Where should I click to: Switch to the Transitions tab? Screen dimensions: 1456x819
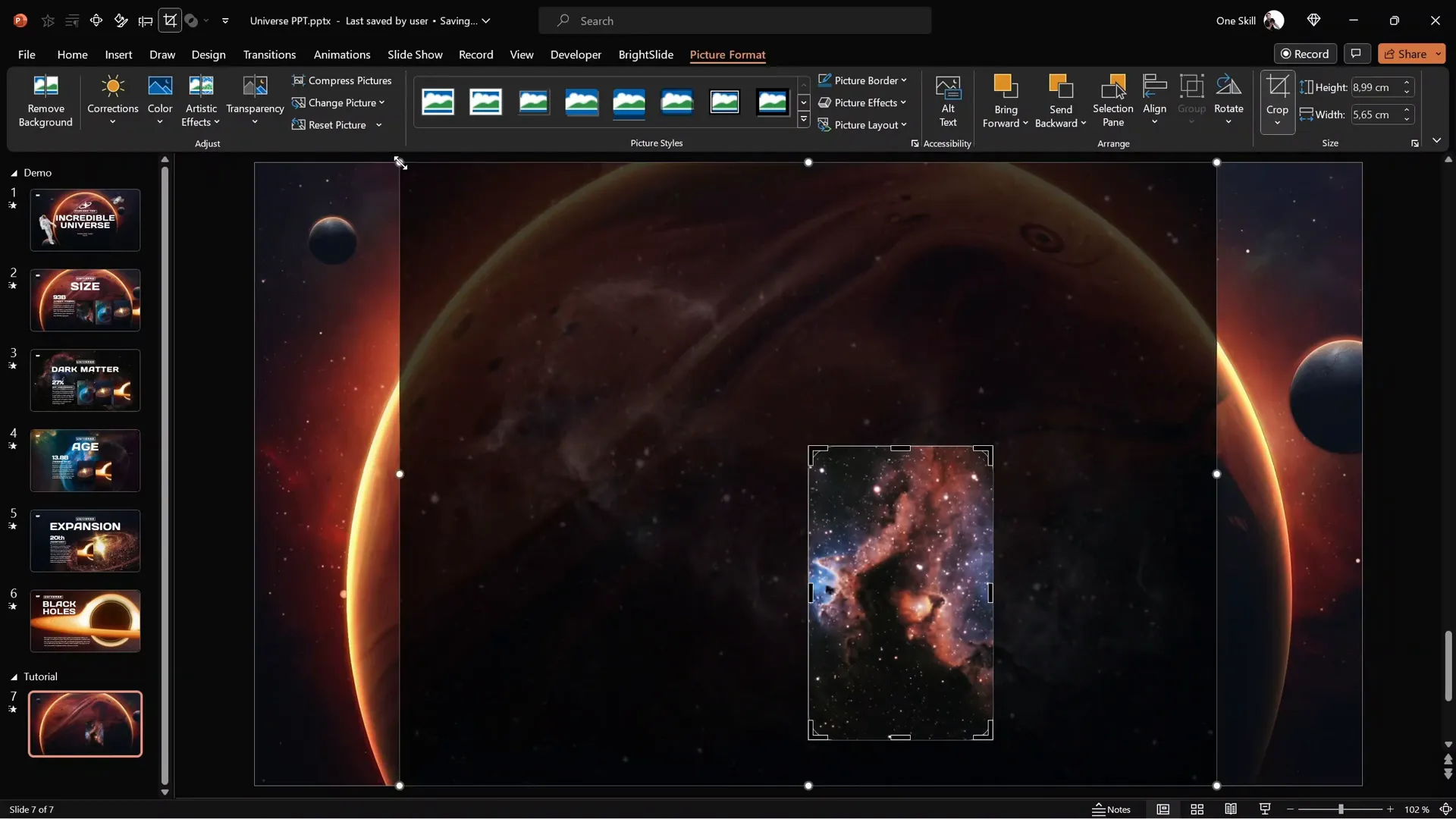click(x=269, y=55)
